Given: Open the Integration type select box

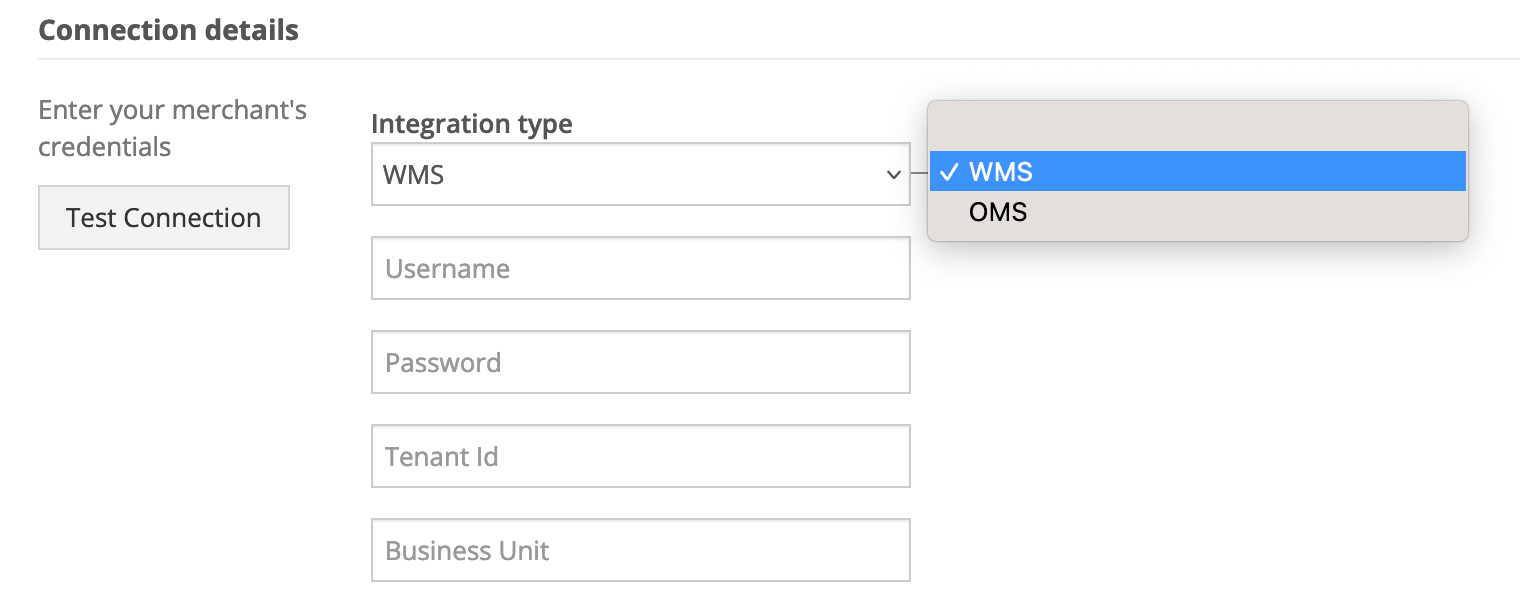Looking at the screenshot, I should coord(640,175).
